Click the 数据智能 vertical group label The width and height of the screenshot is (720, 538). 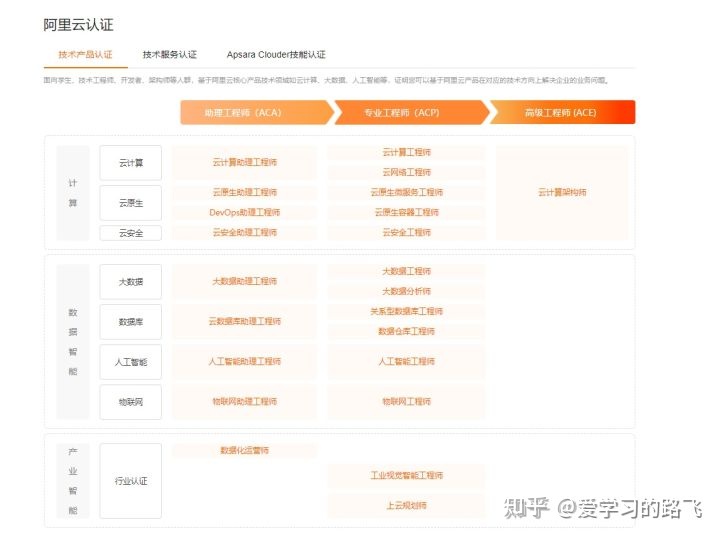point(73,342)
